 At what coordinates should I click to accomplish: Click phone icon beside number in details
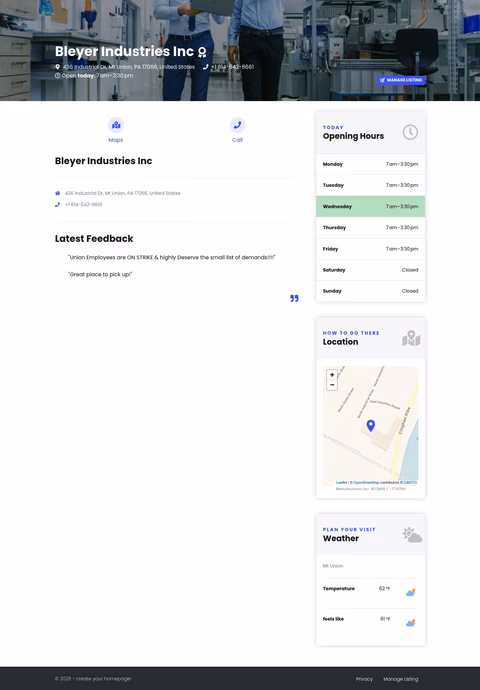point(58,205)
